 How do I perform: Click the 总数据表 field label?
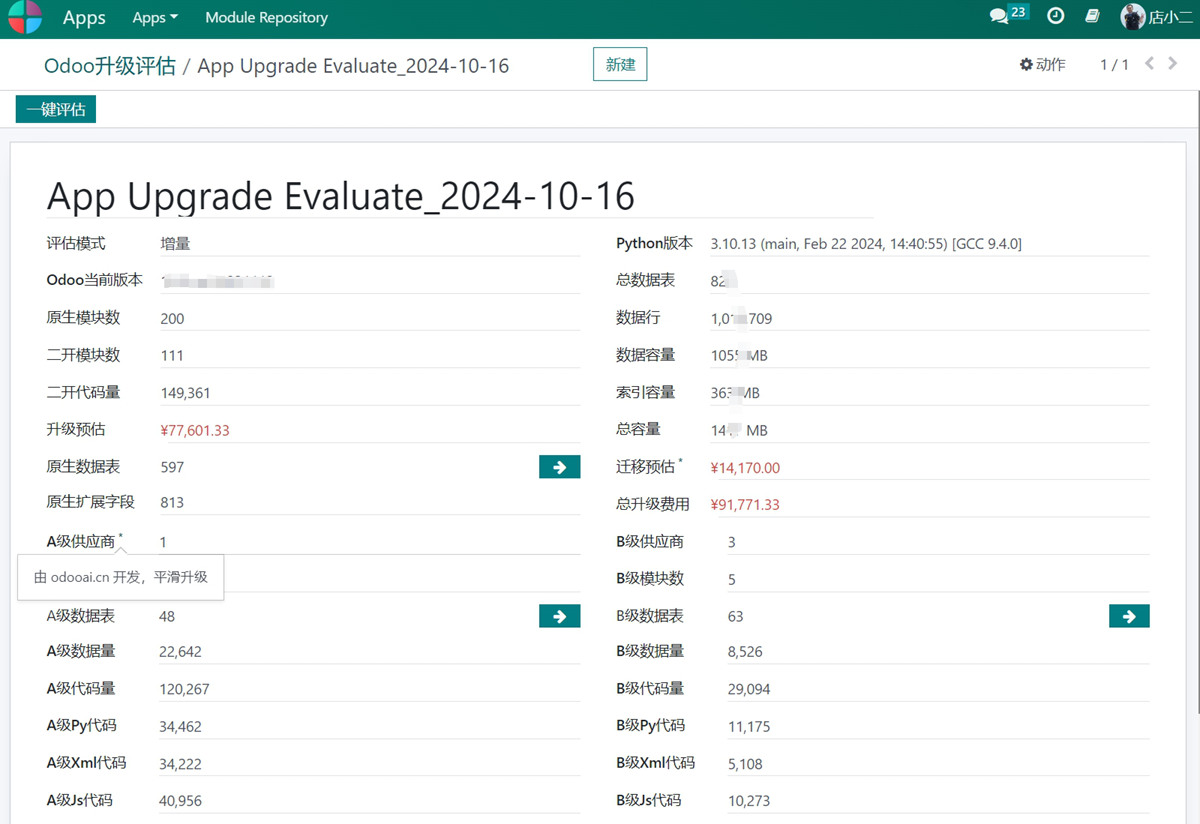click(646, 280)
